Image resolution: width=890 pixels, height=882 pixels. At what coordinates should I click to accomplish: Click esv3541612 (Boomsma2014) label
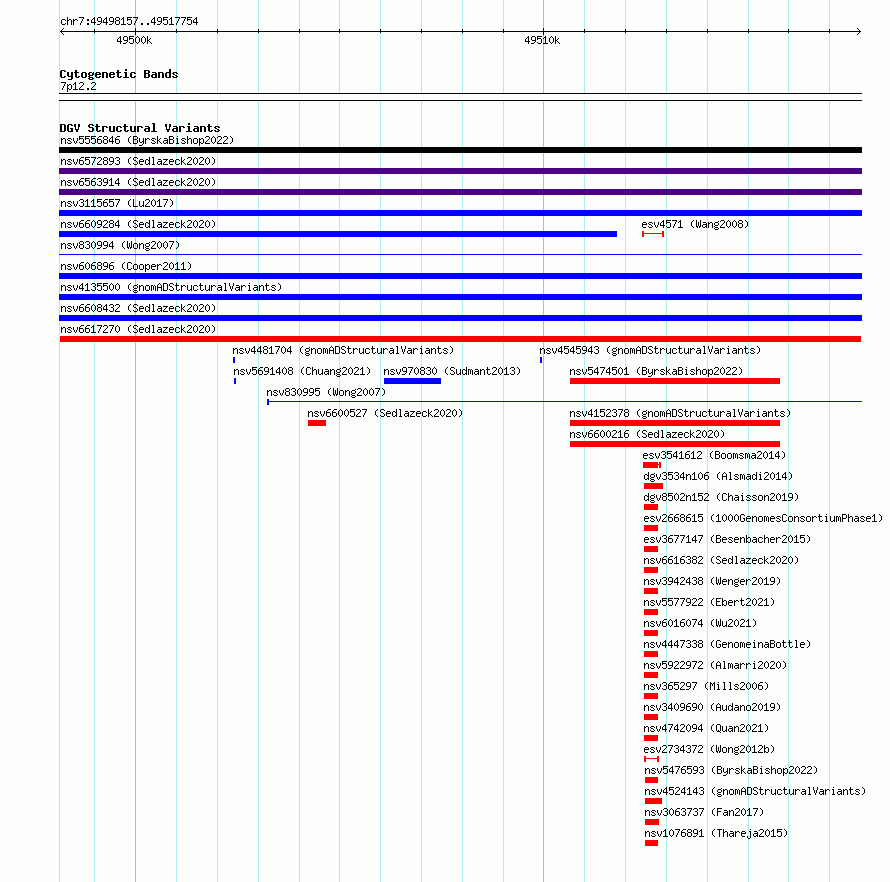click(x=714, y=455)
